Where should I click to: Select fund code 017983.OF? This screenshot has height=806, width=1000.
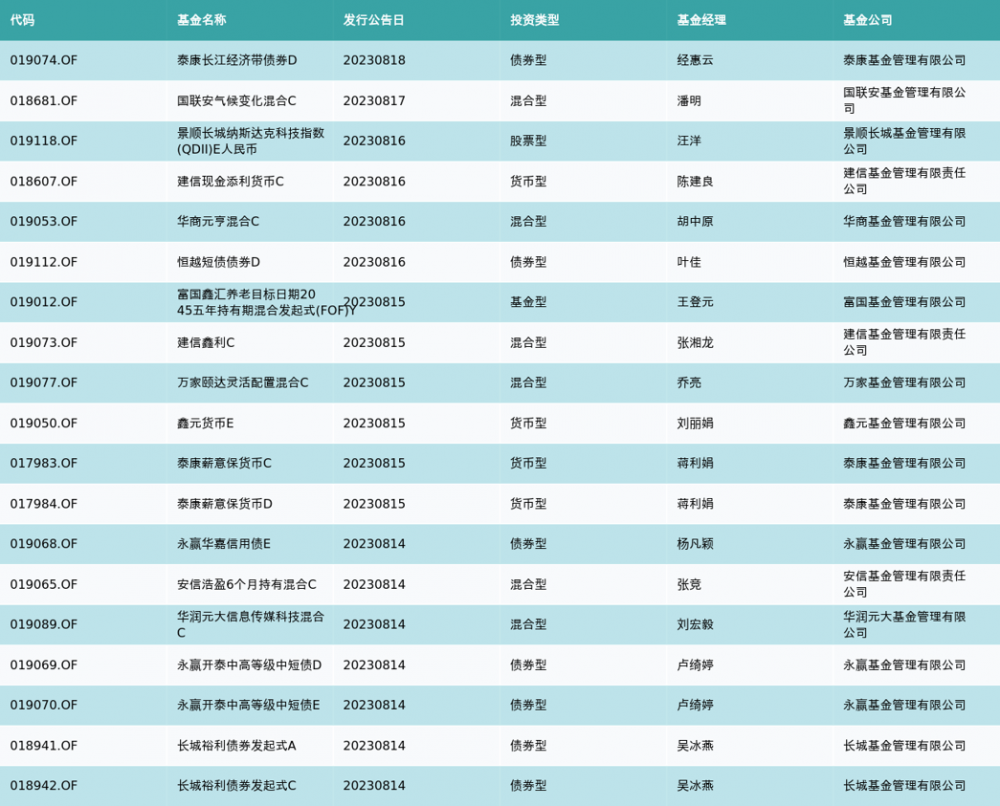point(43,464)
